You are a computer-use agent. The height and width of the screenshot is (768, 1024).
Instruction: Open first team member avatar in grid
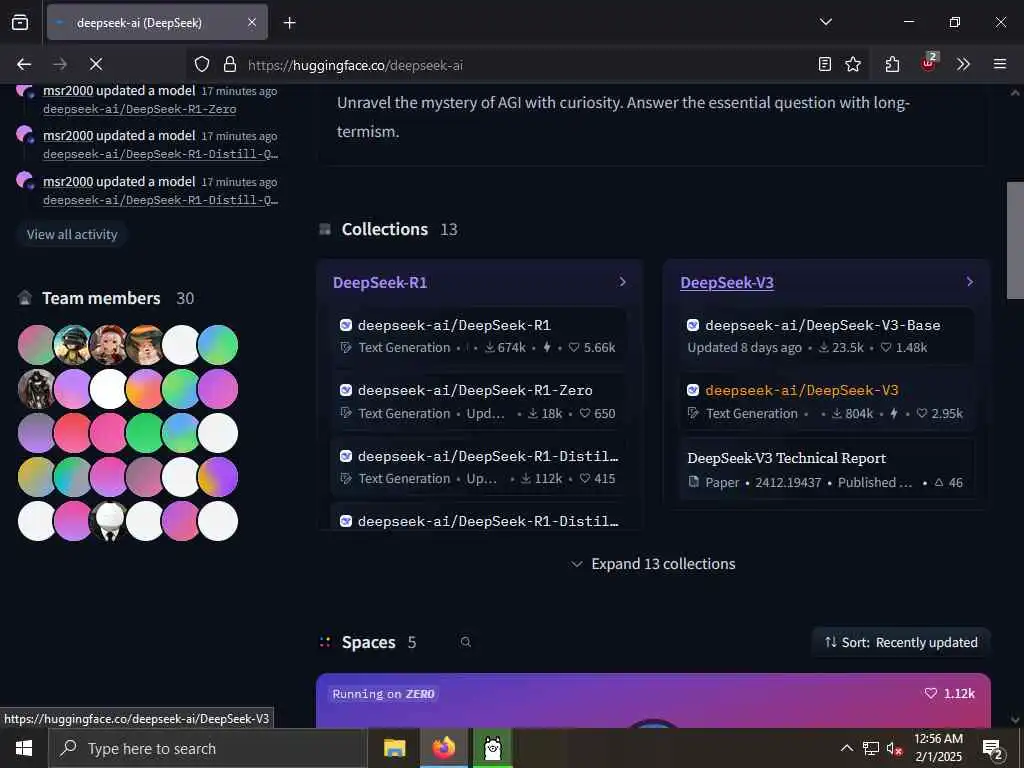36,345
